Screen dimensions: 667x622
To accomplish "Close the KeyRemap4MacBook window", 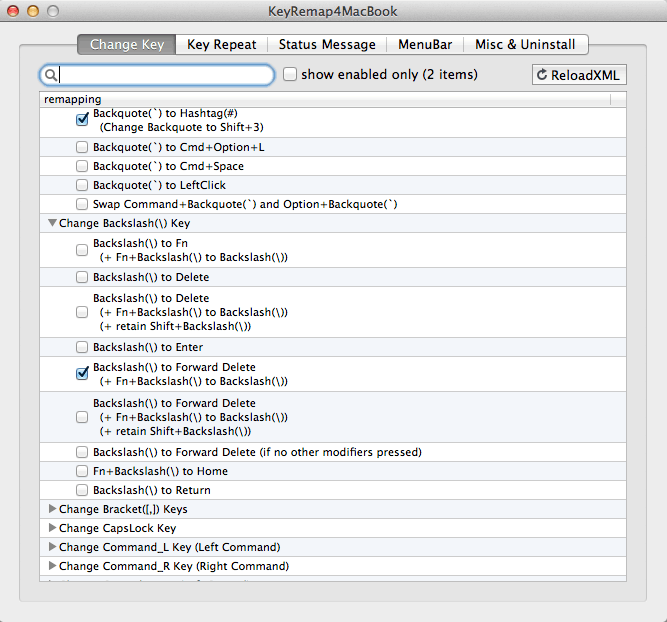I will point(13,11).
